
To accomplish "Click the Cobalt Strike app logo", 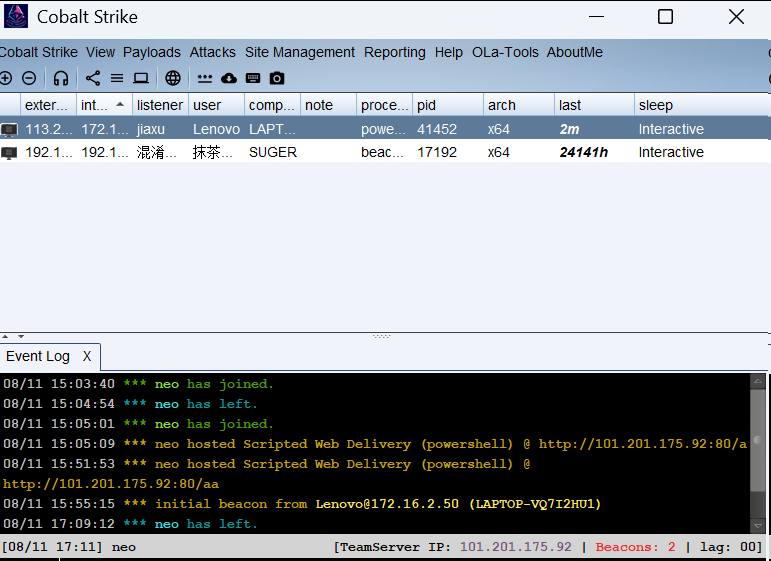I will coord(16,16).
